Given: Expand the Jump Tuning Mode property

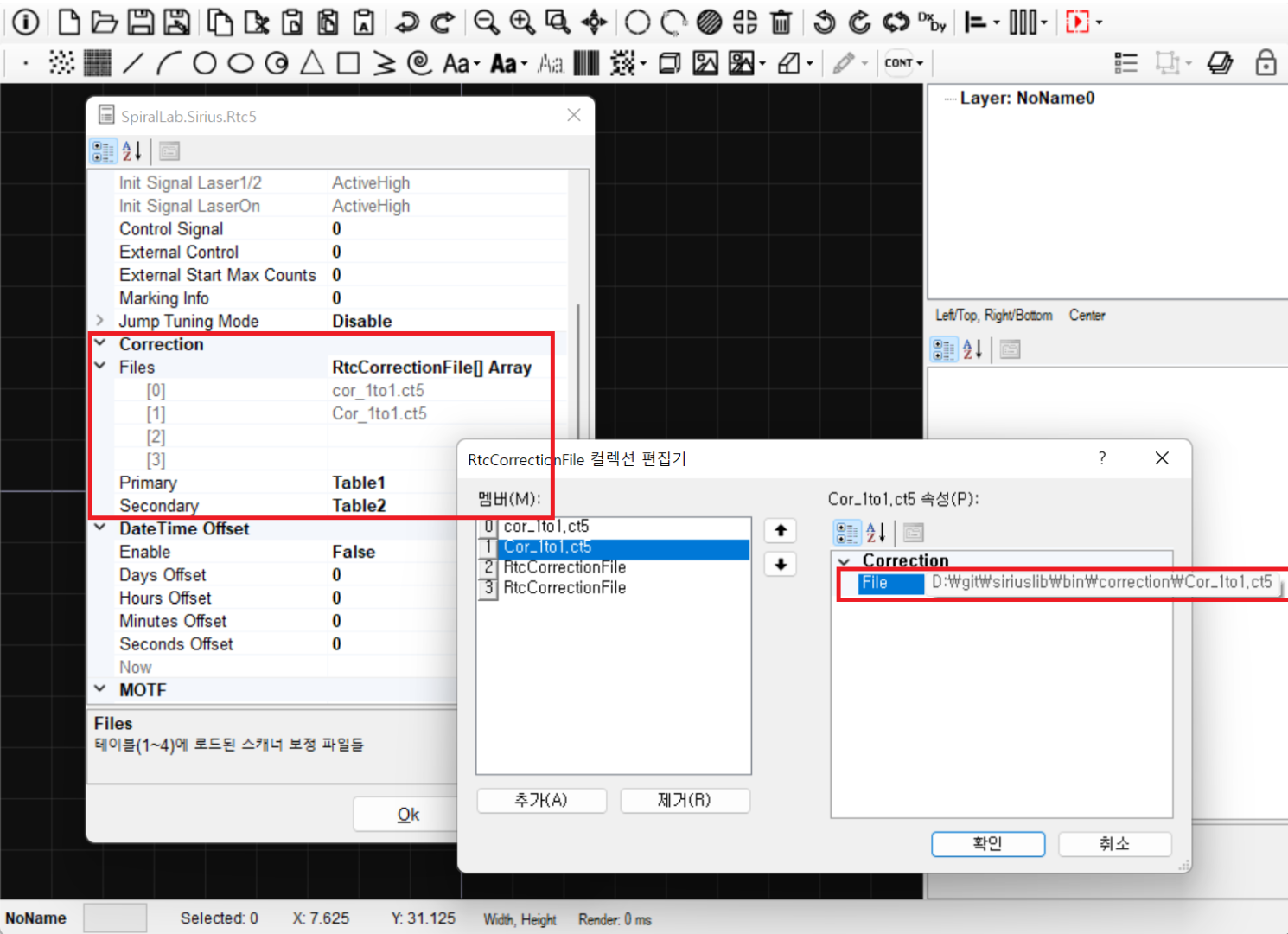Looking at the screenshot, I should click(x=100, y=321).
